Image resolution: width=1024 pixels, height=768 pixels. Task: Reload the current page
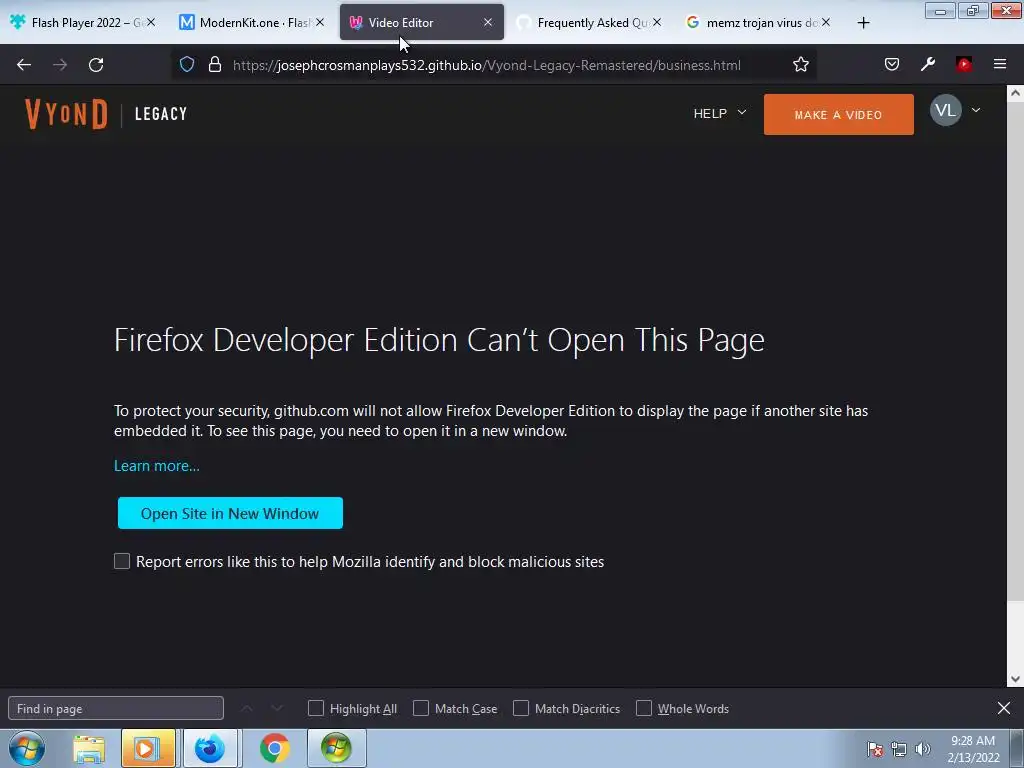96,65
